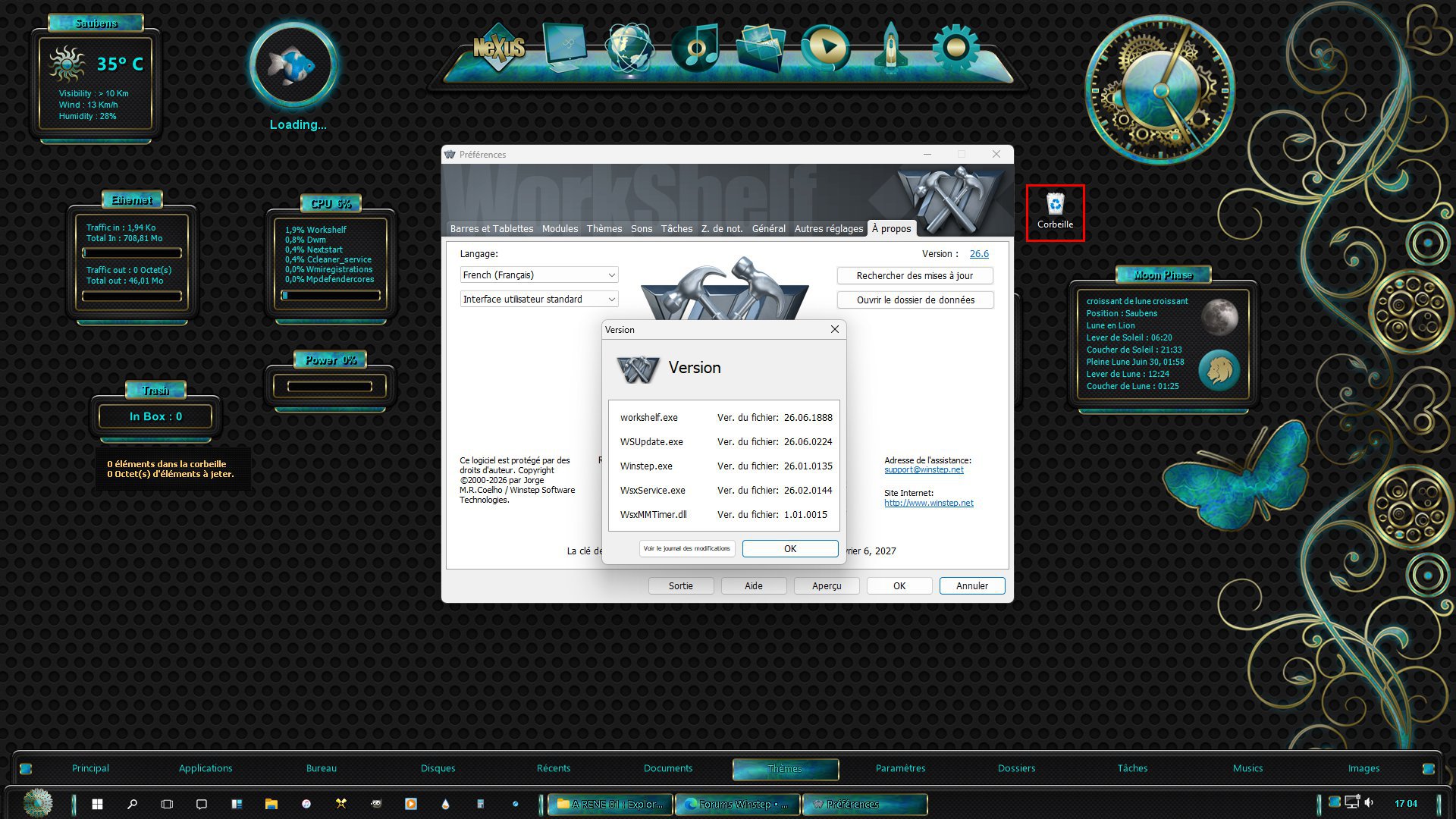The height and width of the screenshot is (819, 1456).
Task: Click the 26.6 version link
Action: tap(979, 254)
